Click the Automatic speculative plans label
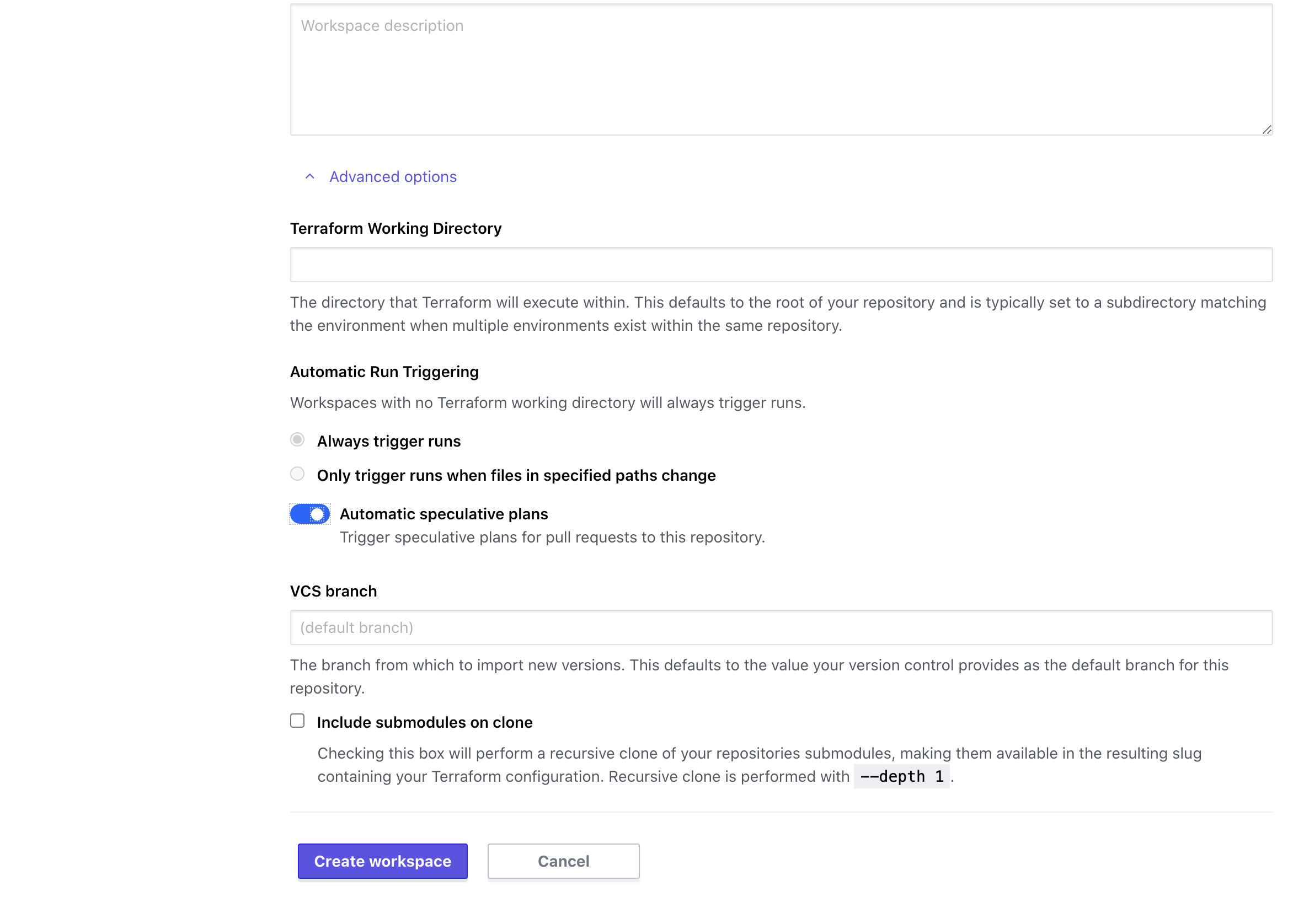This screenshot has width=1304, height=924. pyautogui.click(x=444, y=513)
